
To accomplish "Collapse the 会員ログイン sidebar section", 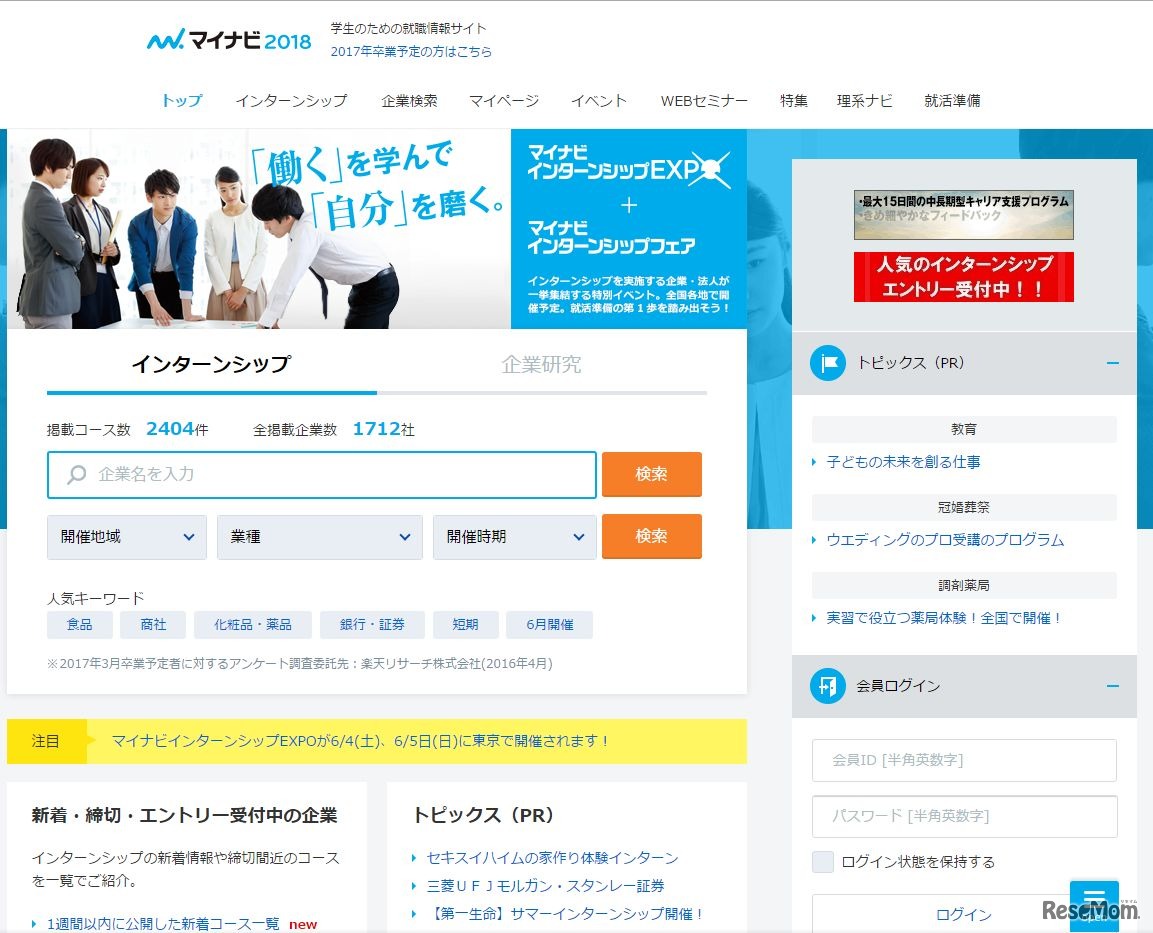I will 1113,686.
